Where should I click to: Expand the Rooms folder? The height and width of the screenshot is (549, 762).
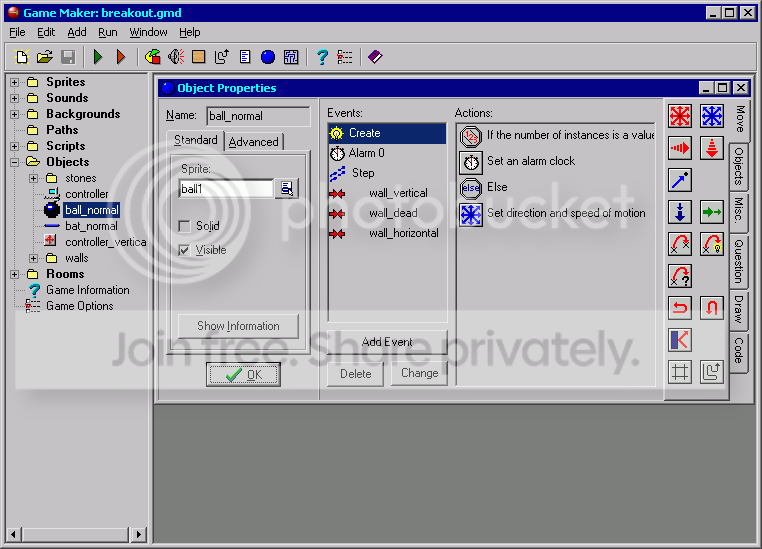[x=15, y=274]
